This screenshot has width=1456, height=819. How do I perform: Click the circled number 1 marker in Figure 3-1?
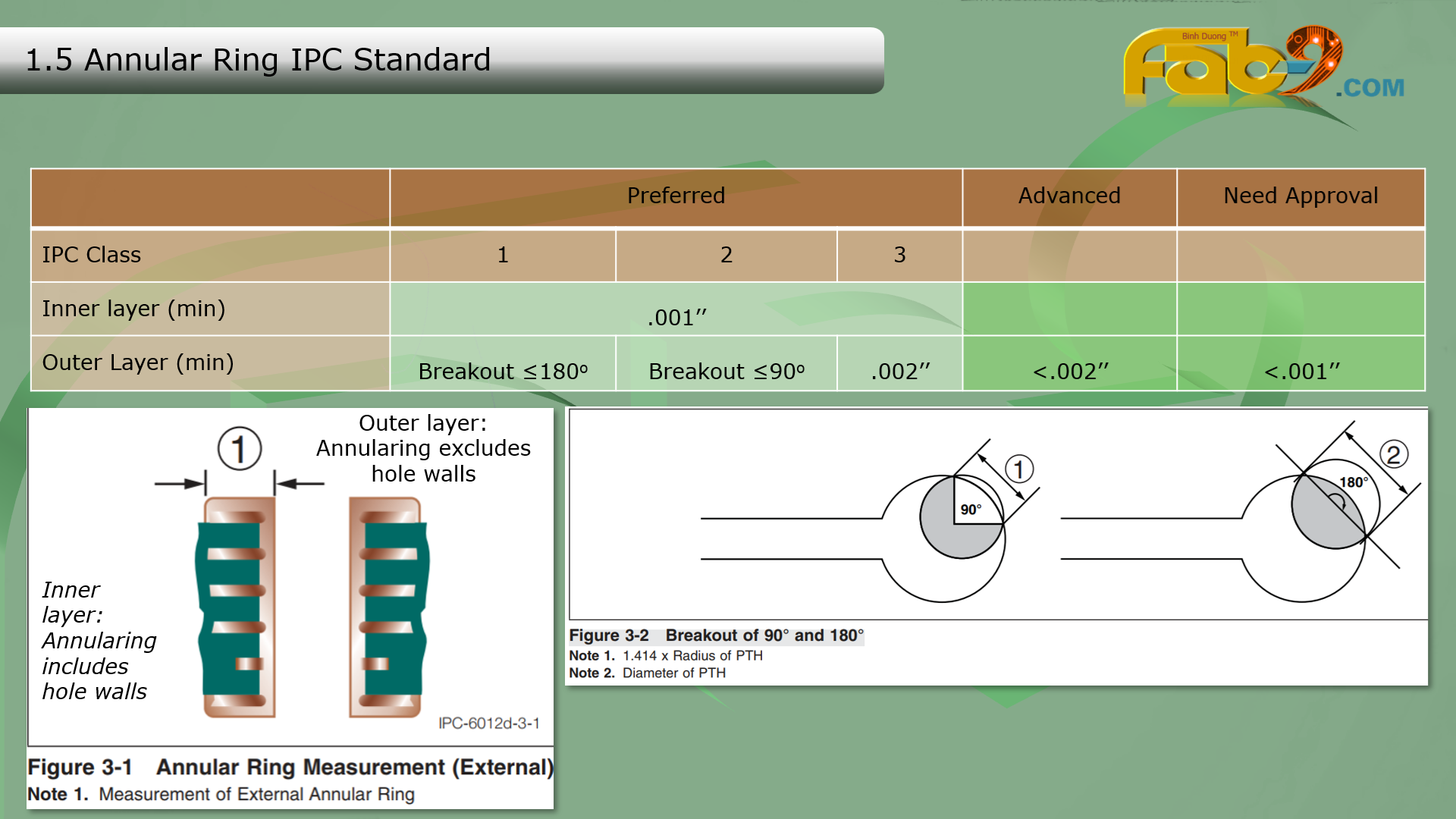(240, 448)
